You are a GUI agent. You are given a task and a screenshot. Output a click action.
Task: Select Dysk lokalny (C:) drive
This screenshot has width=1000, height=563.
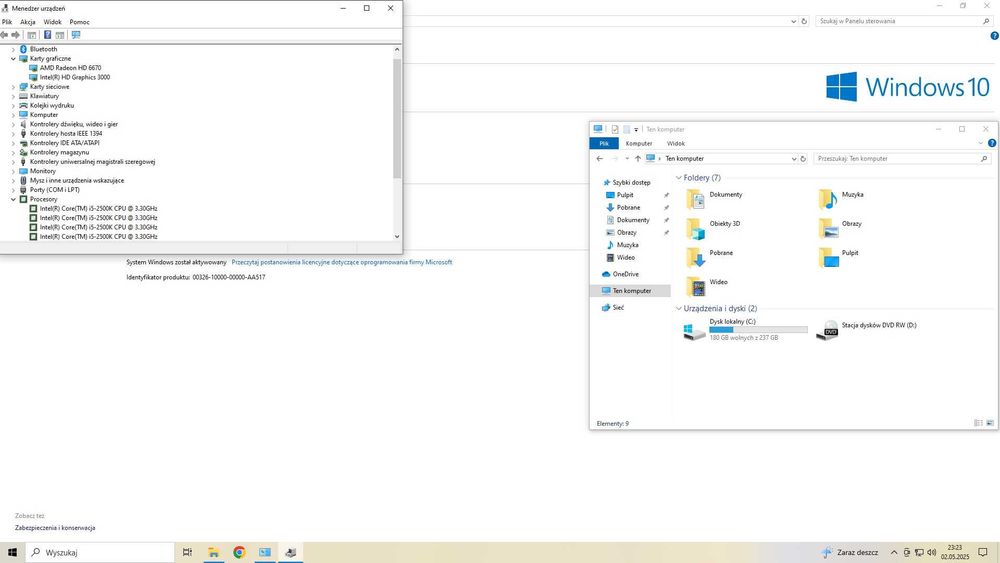click(745, 330)
